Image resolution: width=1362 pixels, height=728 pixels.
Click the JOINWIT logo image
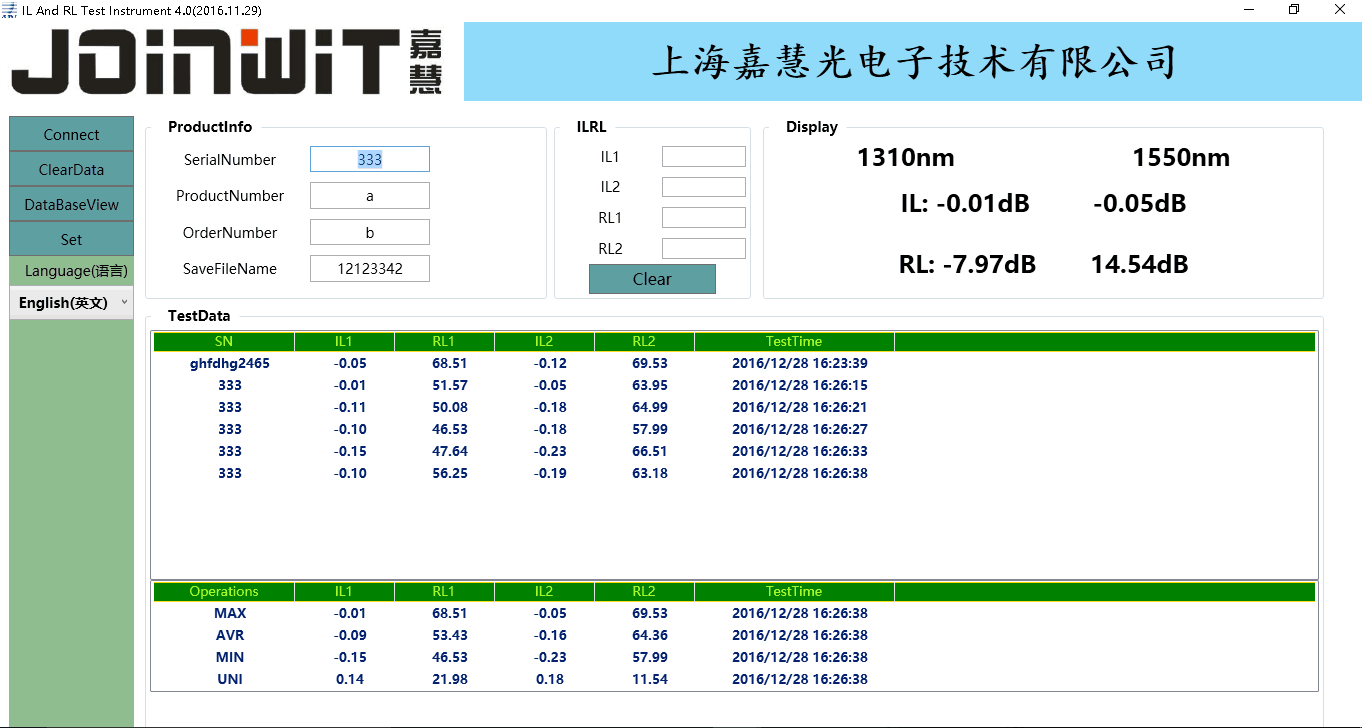(x=226, y=62)
